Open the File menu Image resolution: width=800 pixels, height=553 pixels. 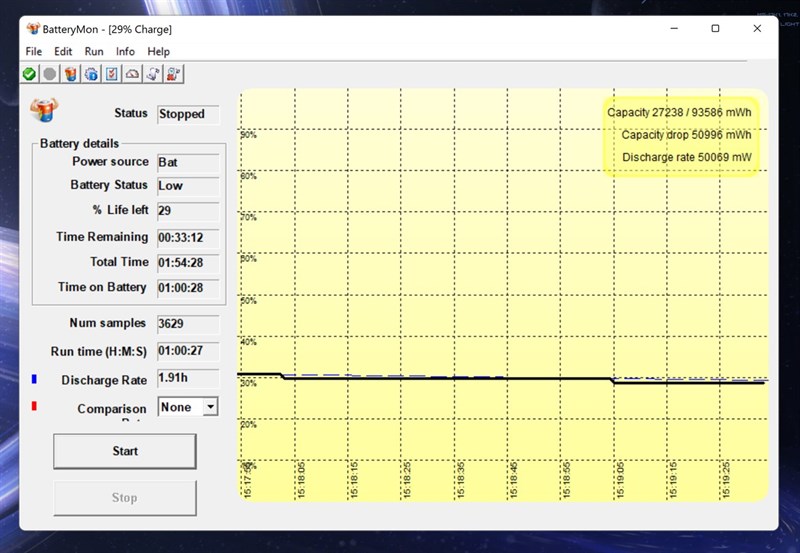[x=34, y=52]
